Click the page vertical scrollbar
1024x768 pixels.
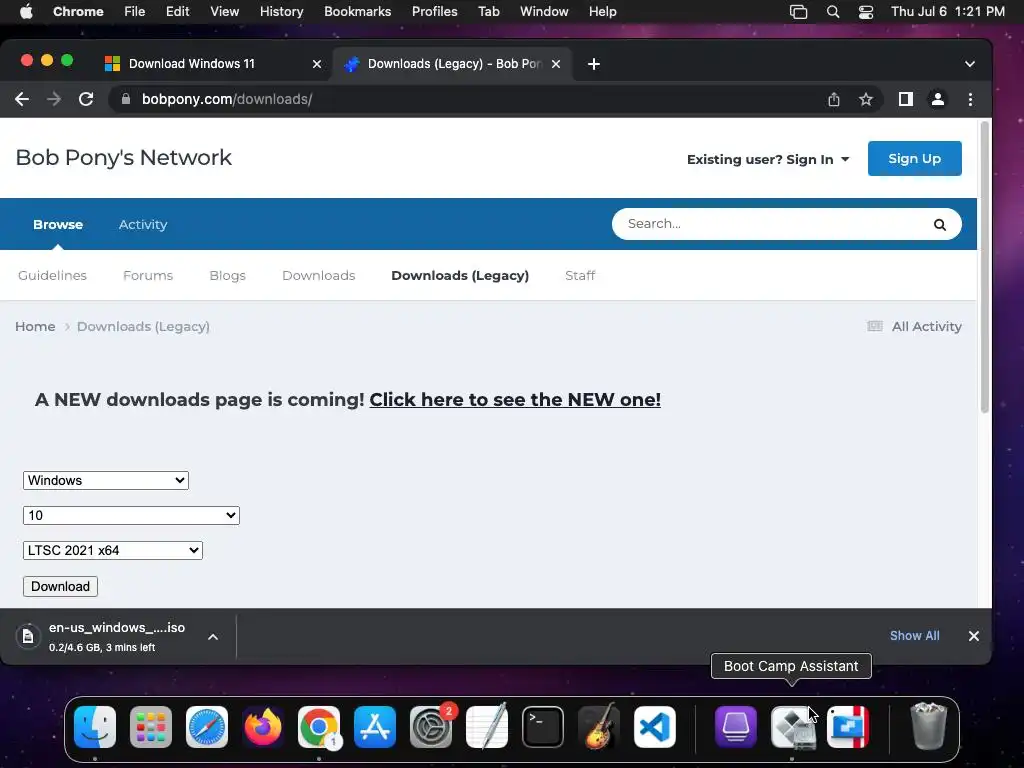[984, 268]
